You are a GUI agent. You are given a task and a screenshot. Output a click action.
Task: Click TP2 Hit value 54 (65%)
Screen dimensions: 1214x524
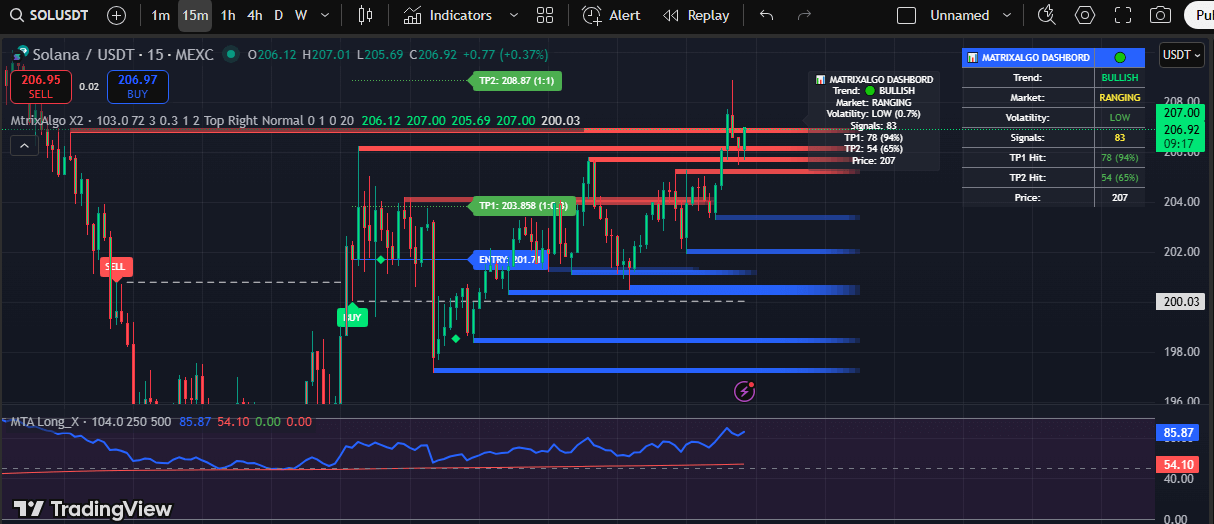1119,177
